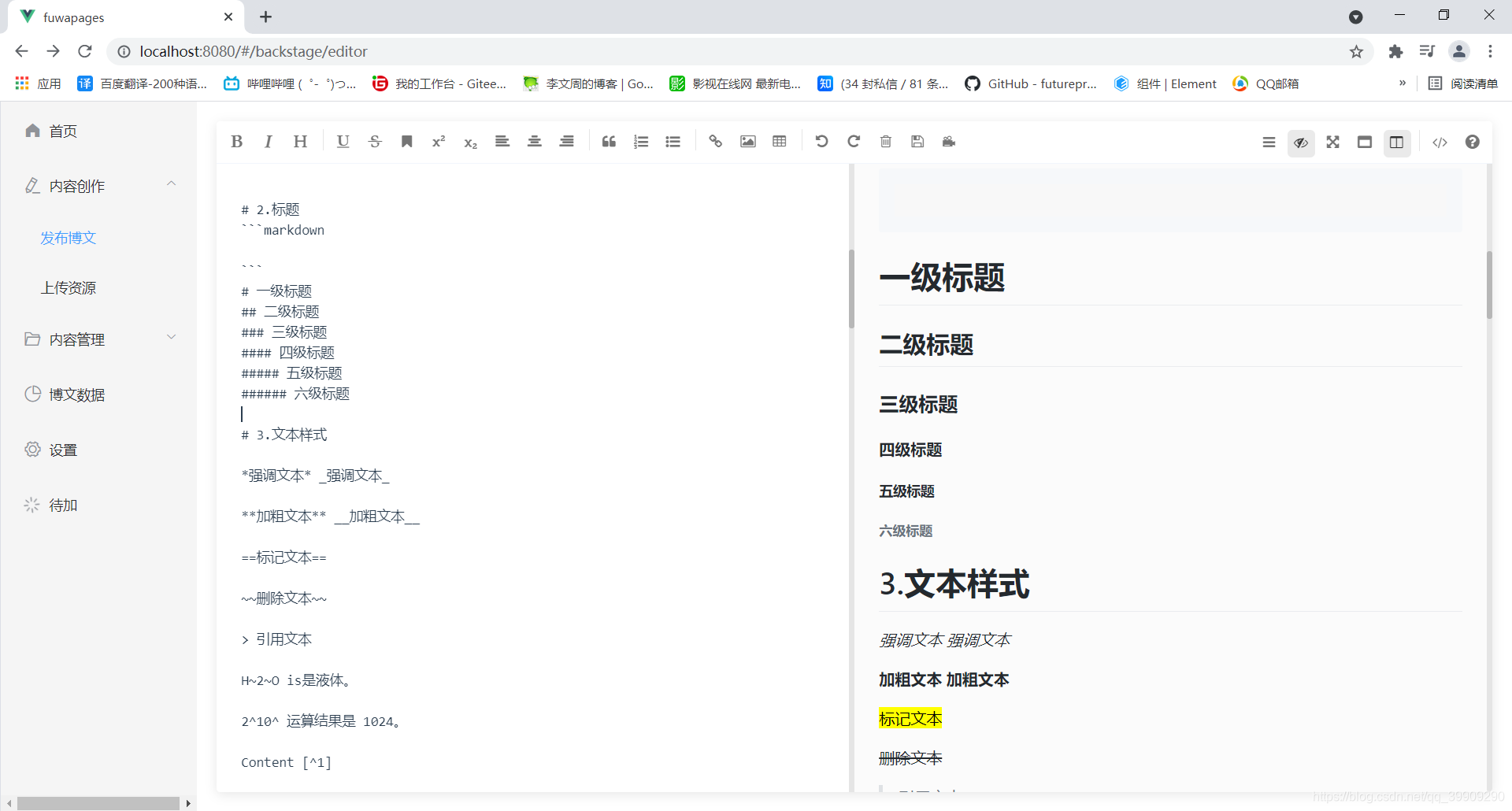This screenshot has width=1512, height=811.
Task: Insert a hyperlink
Action: point(715,142)
